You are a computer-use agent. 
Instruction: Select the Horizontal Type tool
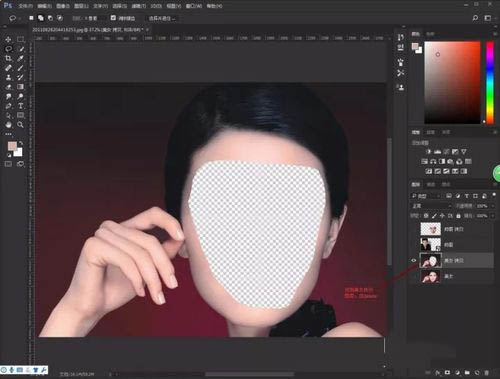(20, 106)
